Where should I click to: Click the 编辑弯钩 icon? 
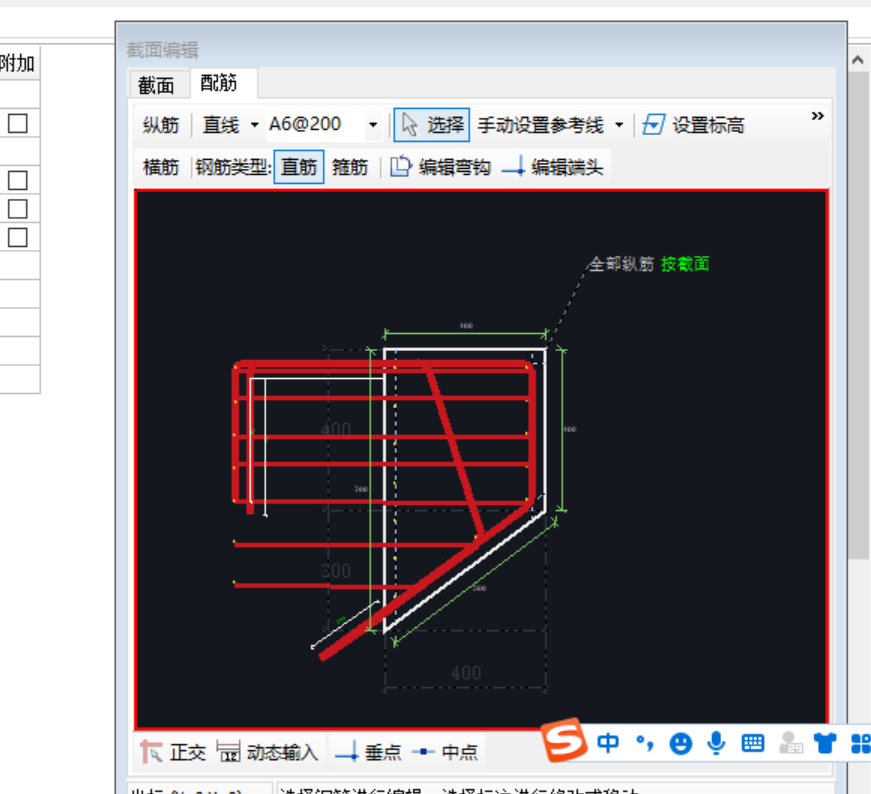400,166
